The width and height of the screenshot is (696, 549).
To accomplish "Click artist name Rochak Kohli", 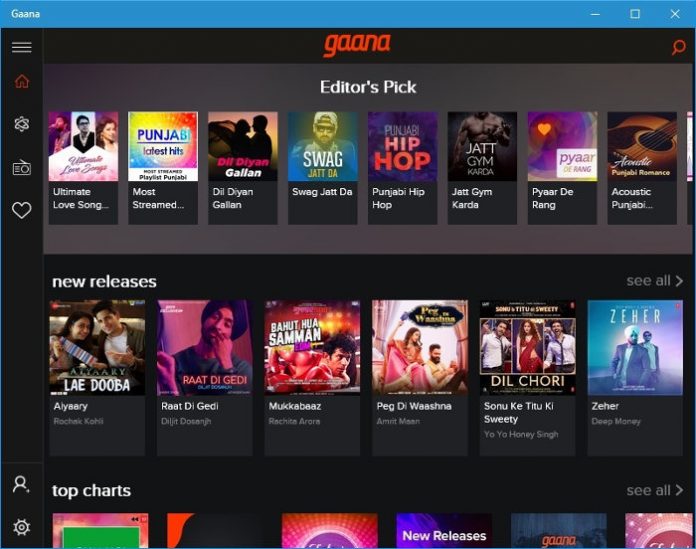I will (x=79, y=421).
